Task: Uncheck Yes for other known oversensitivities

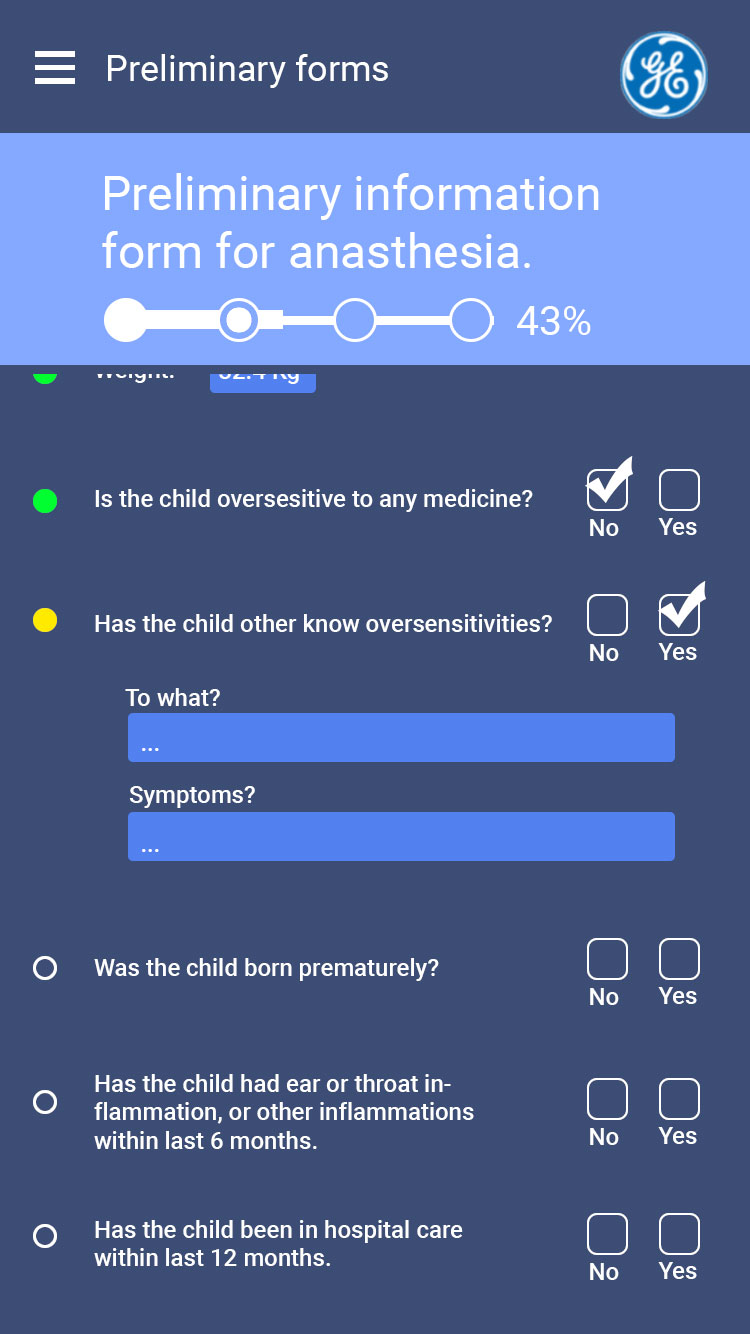Action: (679, 615)
